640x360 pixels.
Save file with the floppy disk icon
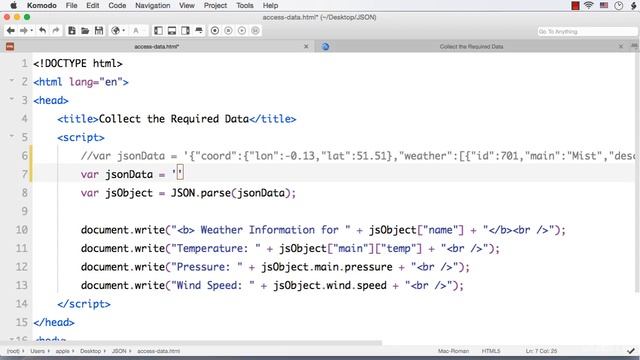(x=99, y=31)
